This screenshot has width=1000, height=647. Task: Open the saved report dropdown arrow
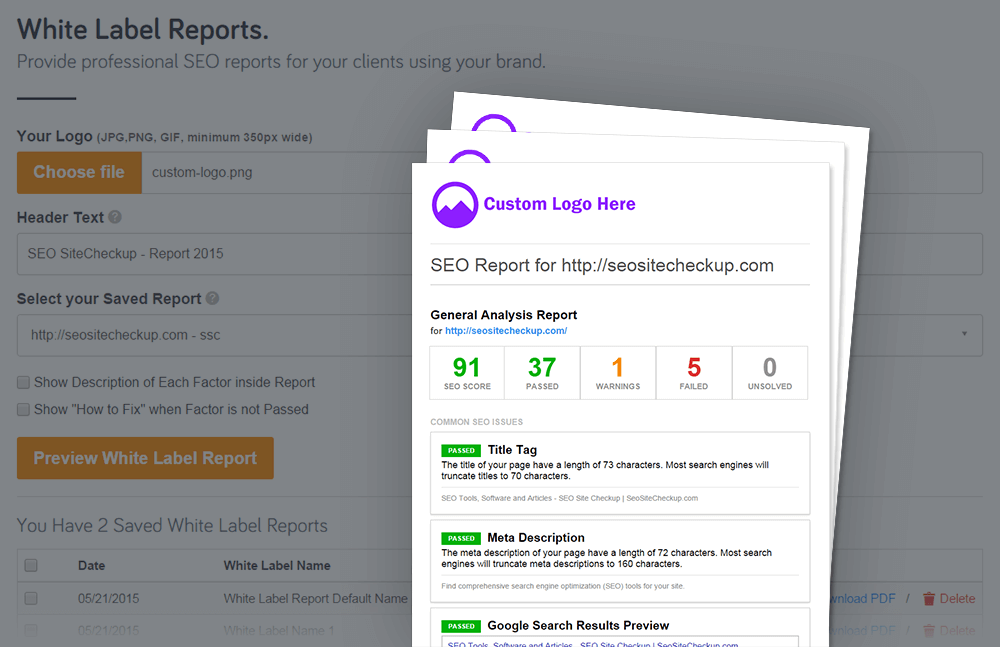click(964, 334)
